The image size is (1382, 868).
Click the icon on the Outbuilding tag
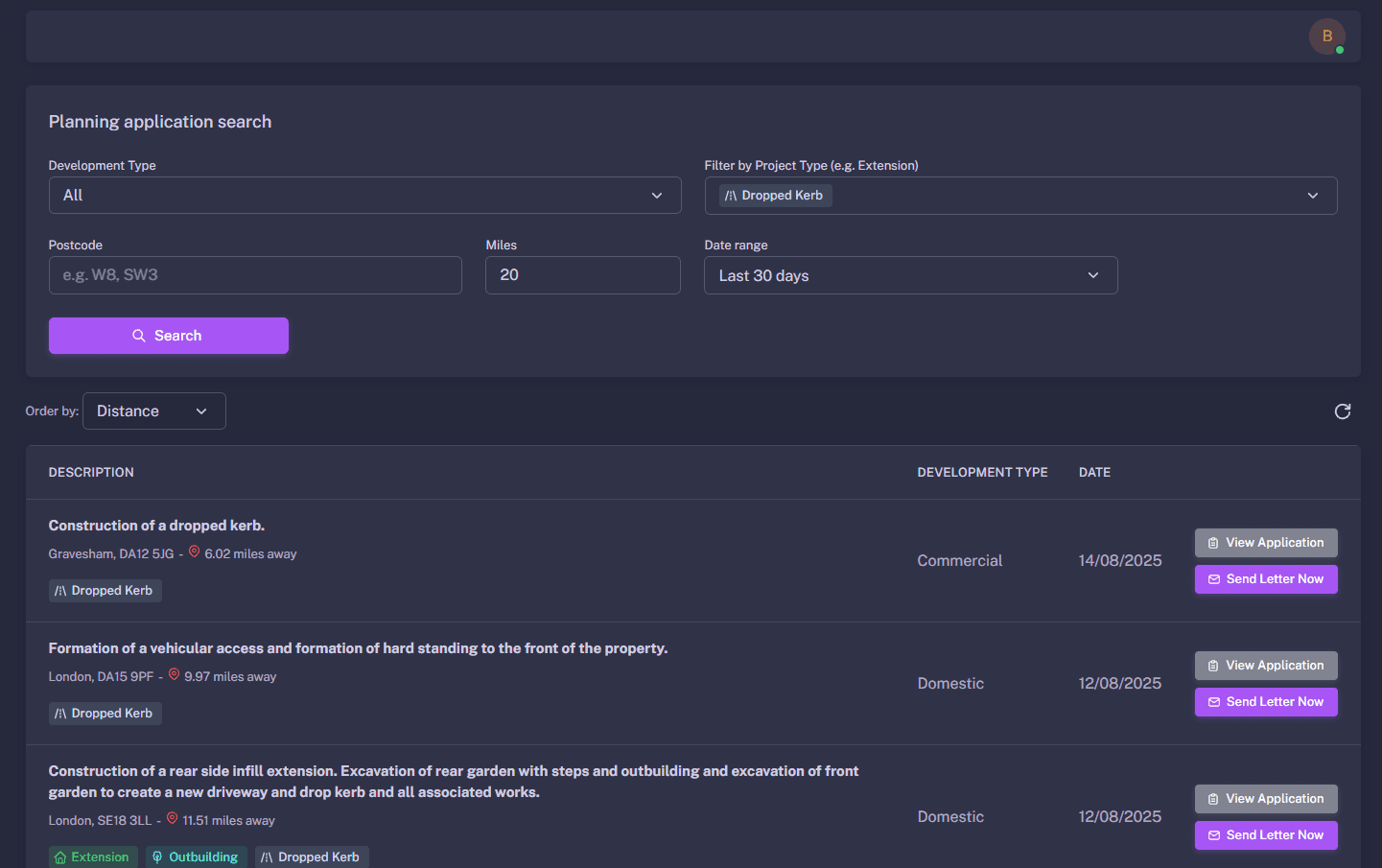pyautogui.click(x=157, y=856)
